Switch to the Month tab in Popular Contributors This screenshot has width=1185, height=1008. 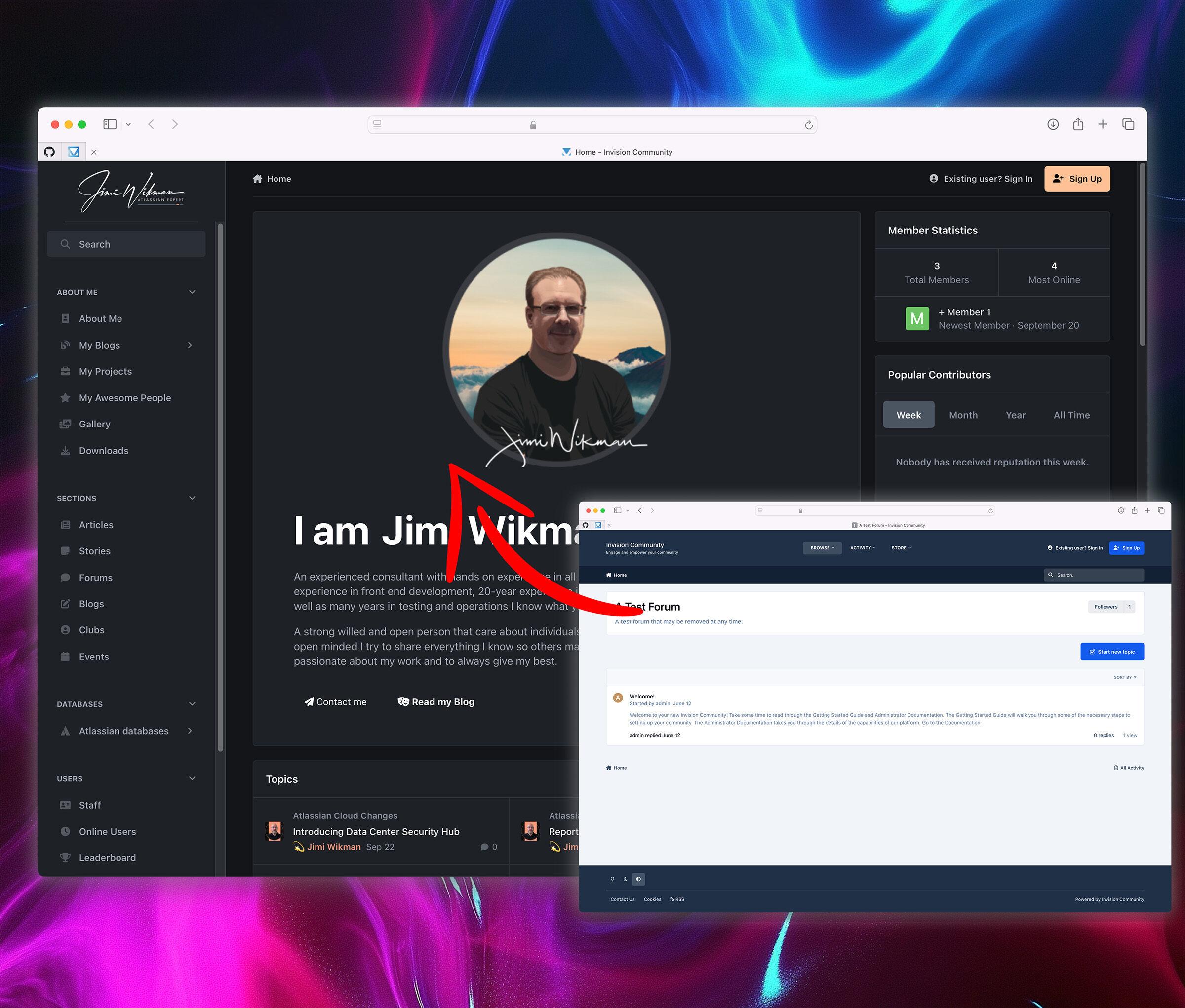tap(963, 414)
